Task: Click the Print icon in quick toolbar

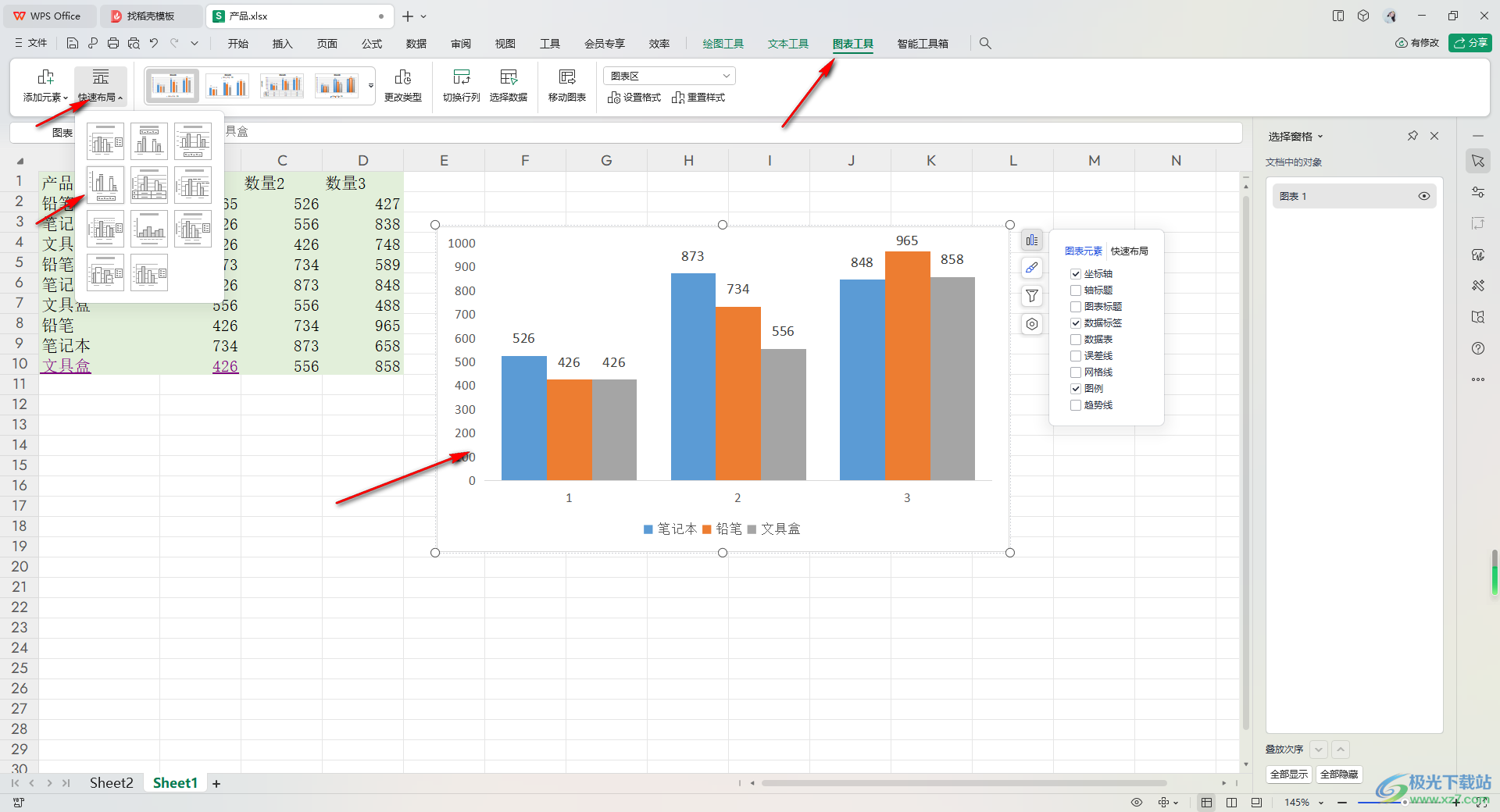Action: pos(113,44)
